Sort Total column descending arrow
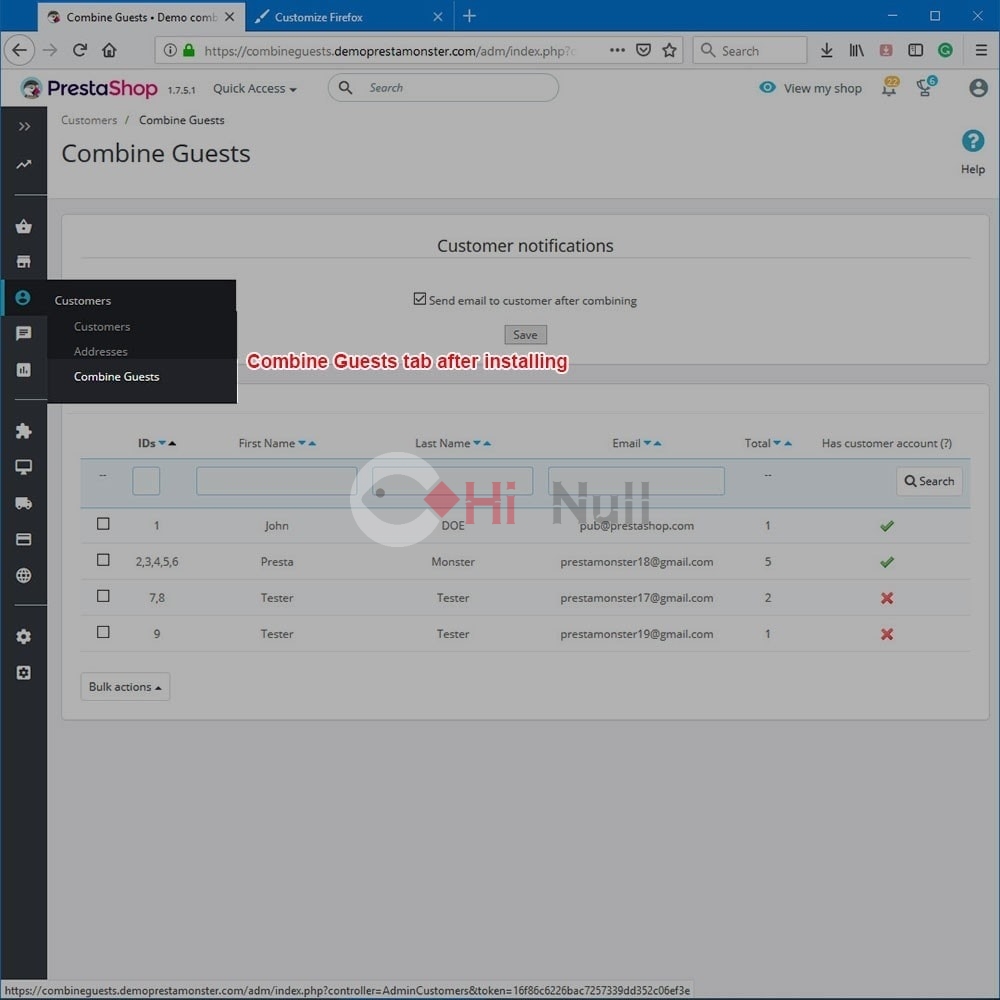This screenshot has width=1000, height=1000. click(777, 443)
